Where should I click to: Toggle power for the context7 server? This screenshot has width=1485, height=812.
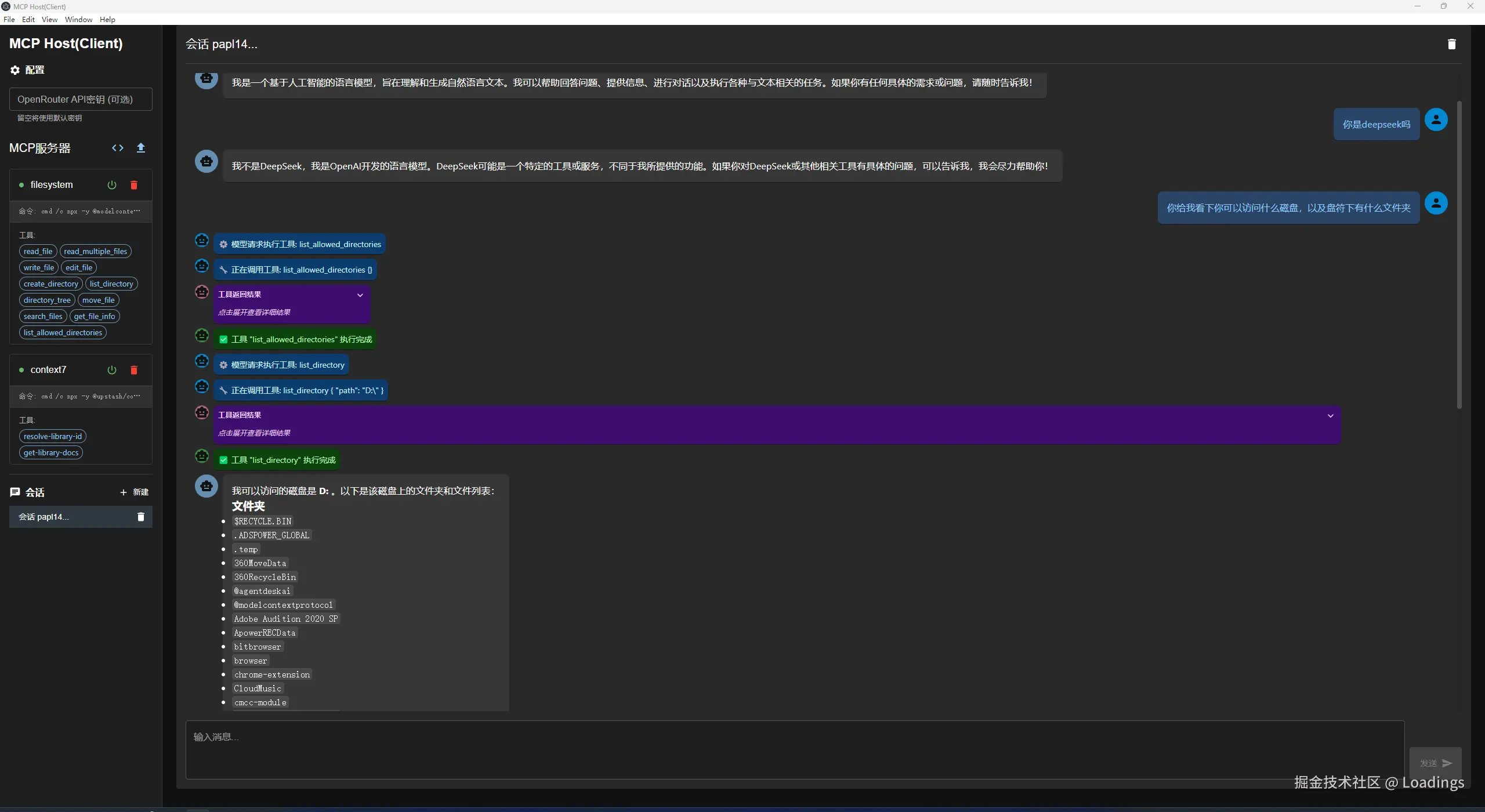[112, 370]
